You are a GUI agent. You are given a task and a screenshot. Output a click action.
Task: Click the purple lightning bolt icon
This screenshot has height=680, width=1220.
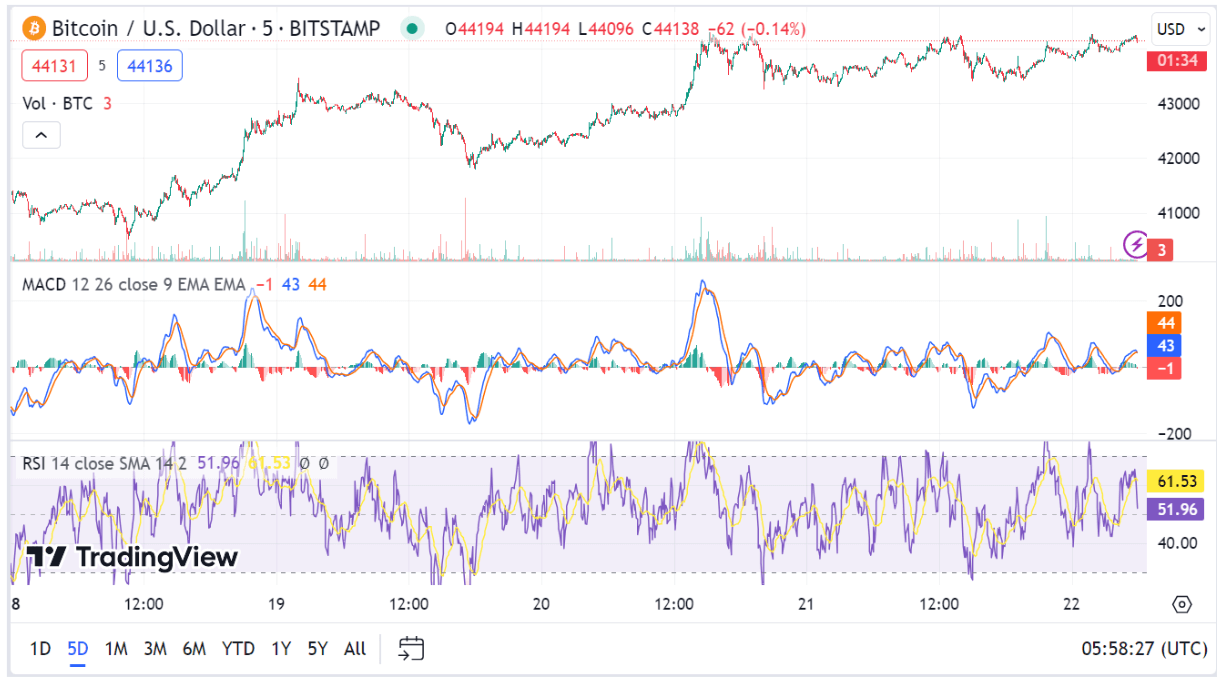coord(1136,243)
